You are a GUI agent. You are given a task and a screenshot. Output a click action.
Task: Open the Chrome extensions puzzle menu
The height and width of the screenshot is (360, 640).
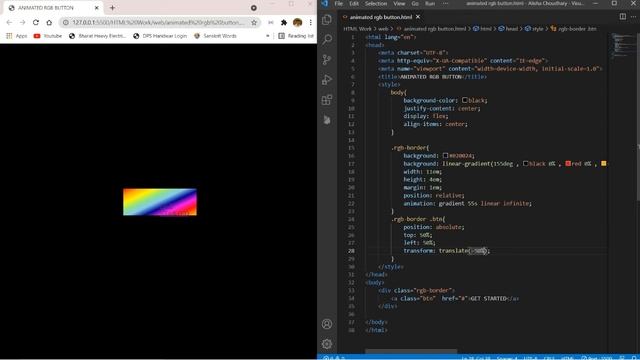tap(284, 22)
